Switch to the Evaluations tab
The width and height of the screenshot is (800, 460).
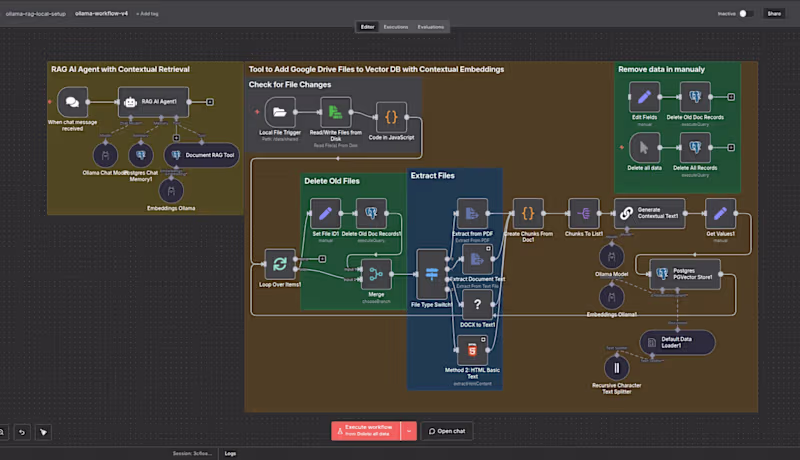tap(431, 27)
